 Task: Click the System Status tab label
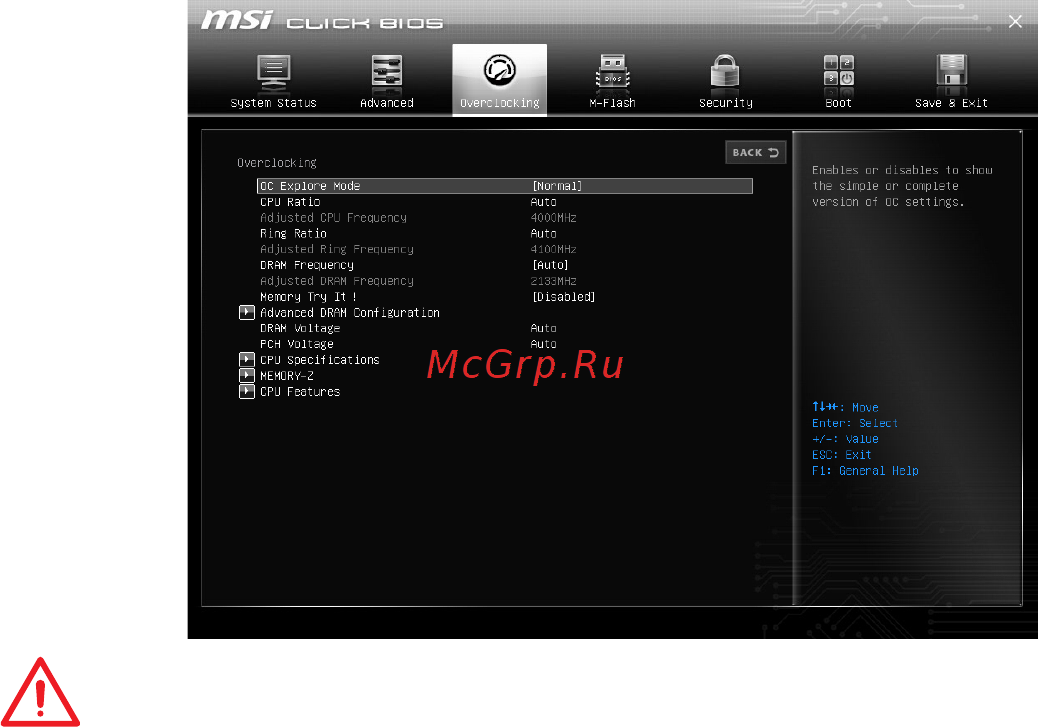click(x=273, y=103)
